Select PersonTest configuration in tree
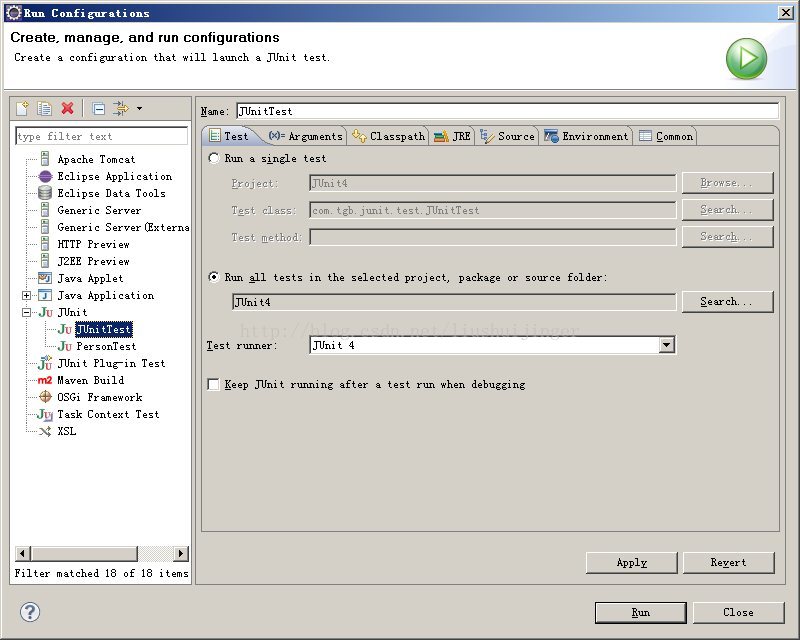Image resolution: width=800 pixels, height=640 pixels. tap(106, 346)
